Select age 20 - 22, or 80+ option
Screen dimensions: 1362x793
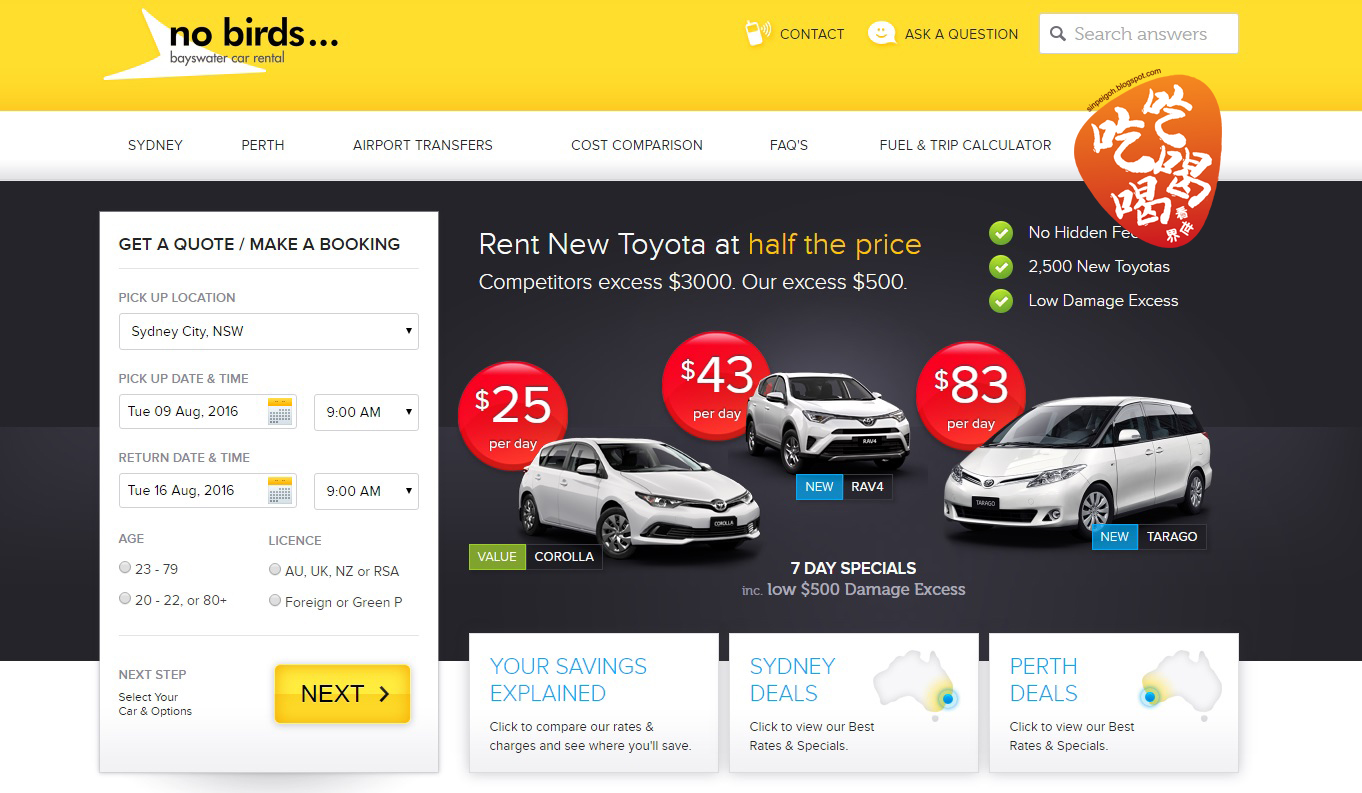(125, 598)
